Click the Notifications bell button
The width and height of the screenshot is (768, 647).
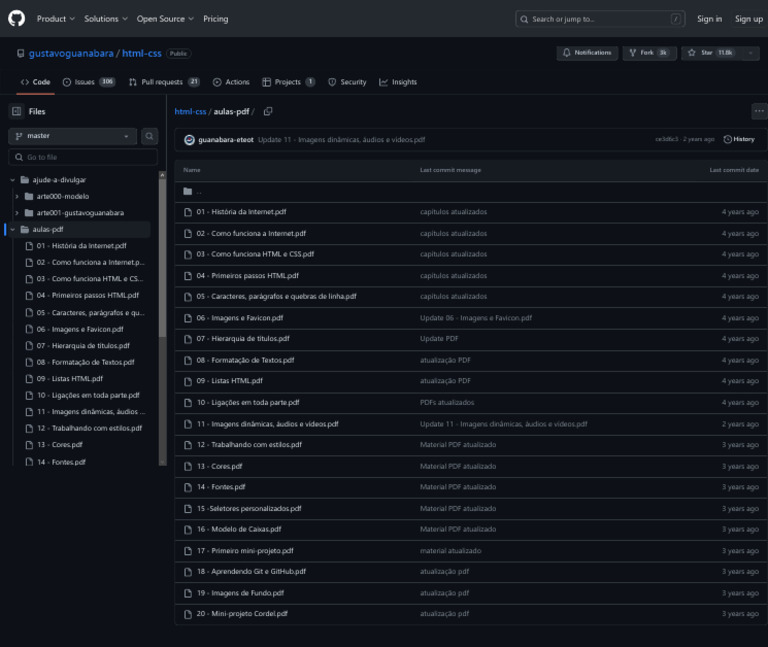click(x=587, y=53)
